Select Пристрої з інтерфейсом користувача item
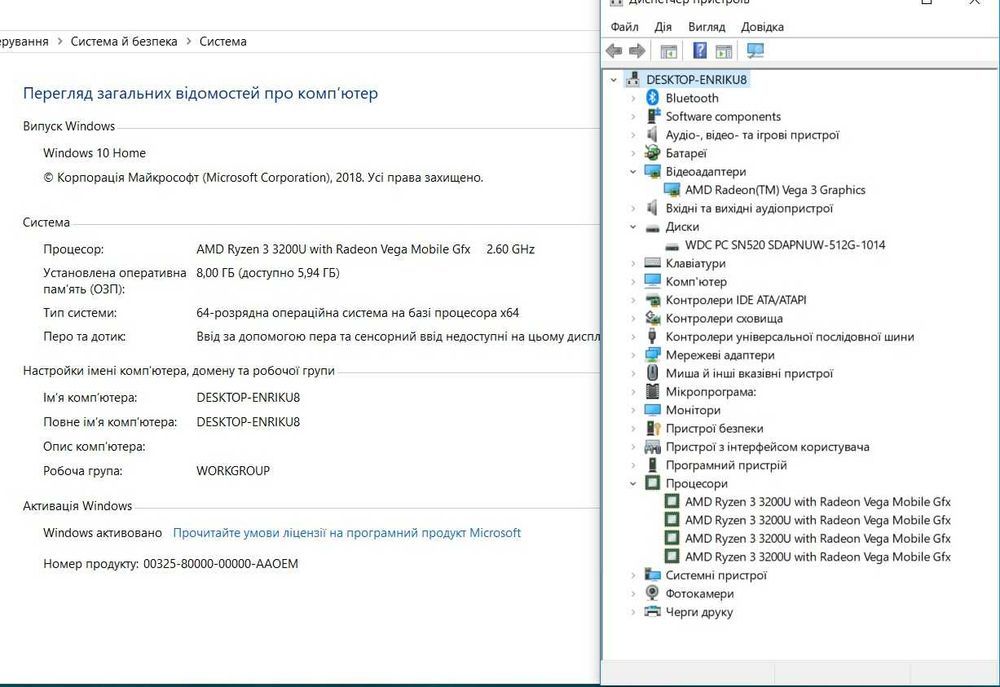This screenshot has height=687, width=1000. (x=767, y=447)
